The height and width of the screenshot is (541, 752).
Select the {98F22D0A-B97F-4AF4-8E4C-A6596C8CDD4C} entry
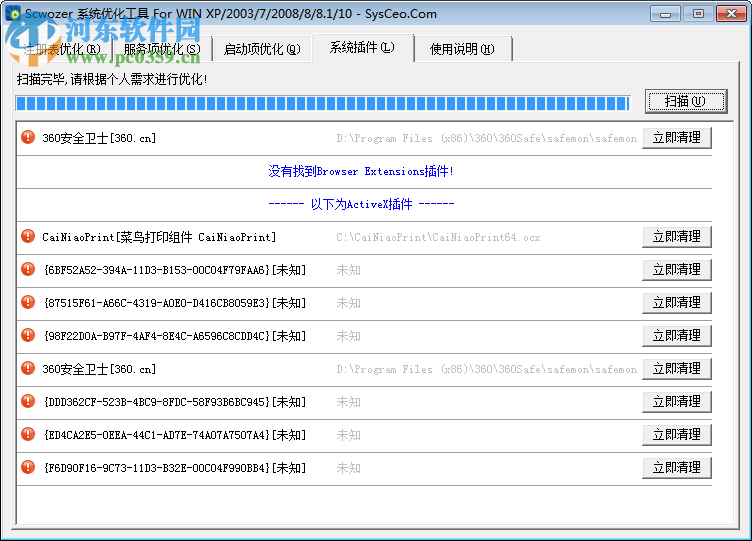[x=175, y=336]
